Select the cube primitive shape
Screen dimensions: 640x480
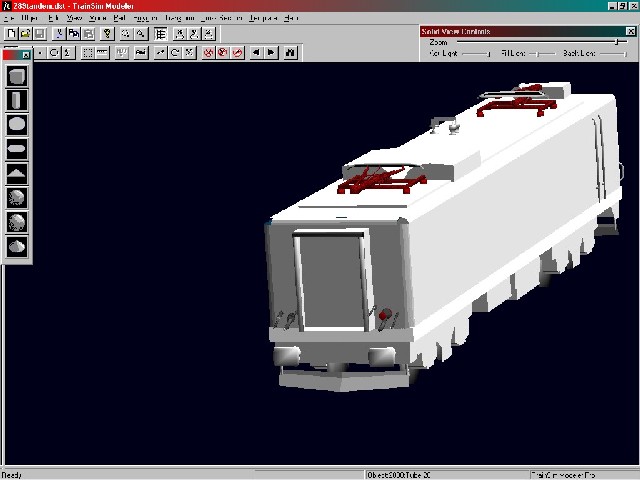click(x=17, y=76)
